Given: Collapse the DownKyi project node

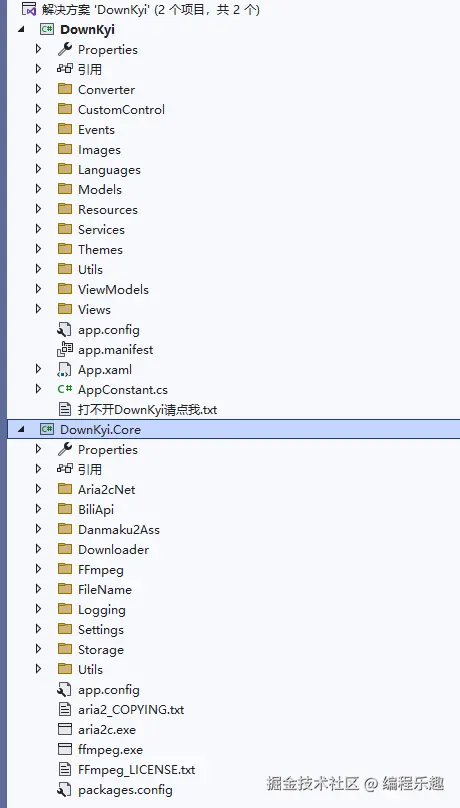Looking at the screenshot, I should tap(21, 29).
